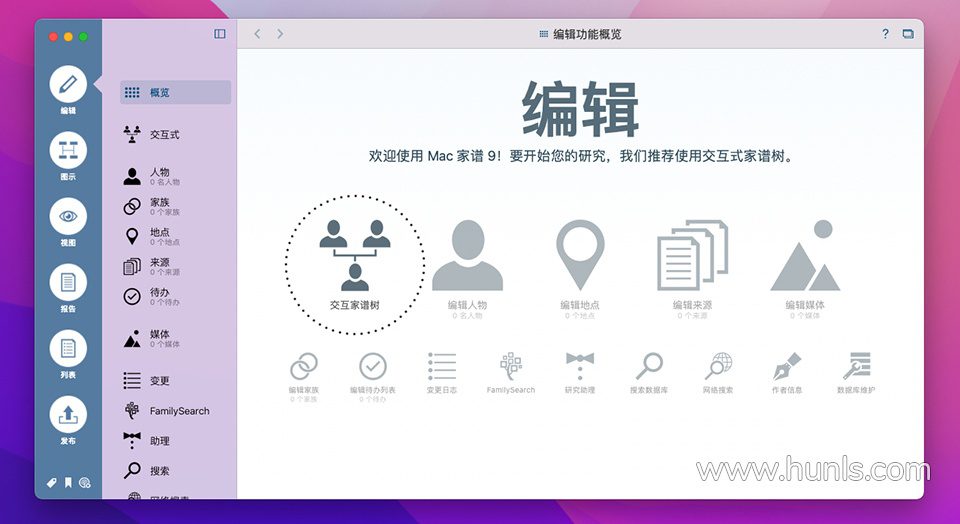
Task: Open 编辑待办列表 to-do list
Action: (373, 376)
